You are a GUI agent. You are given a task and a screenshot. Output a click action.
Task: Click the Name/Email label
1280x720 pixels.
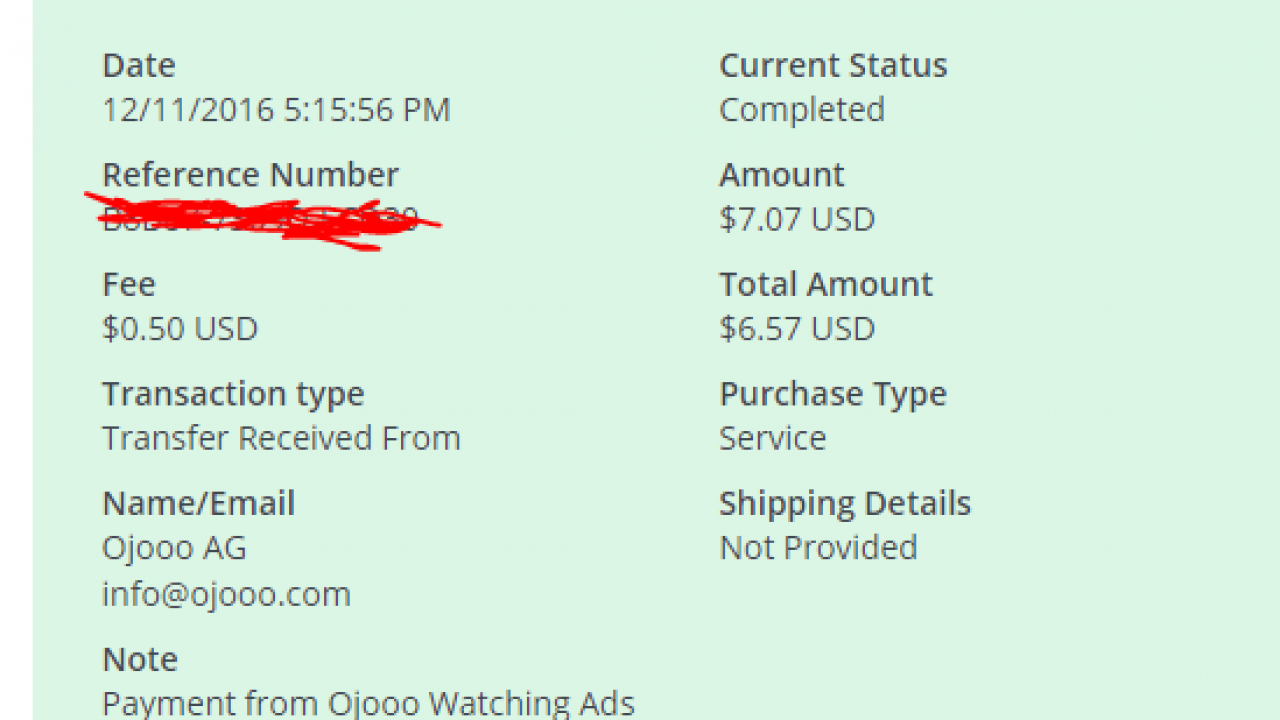198,503
